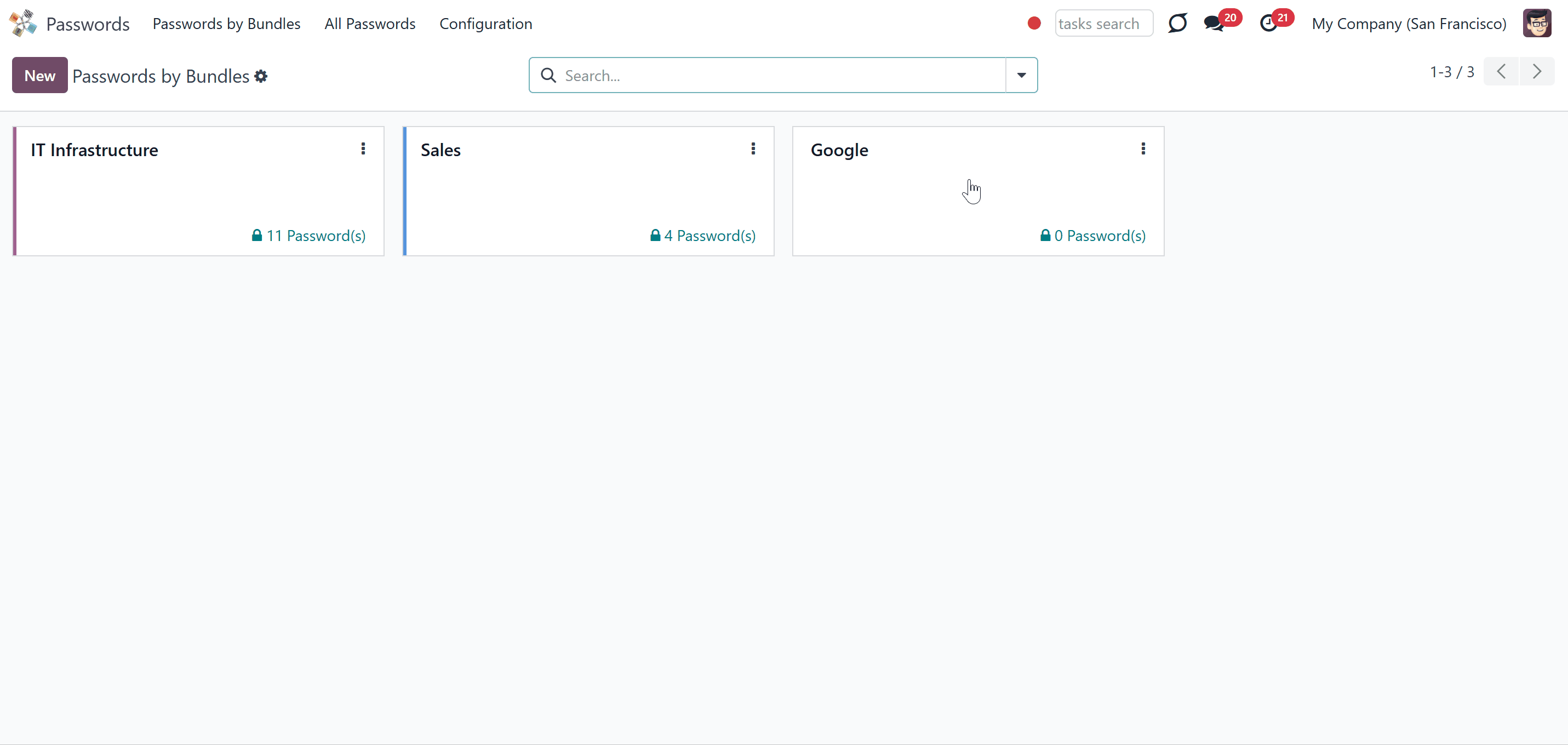
Task: Focus the tasks search field
Action: click(x=1103, y=23)
